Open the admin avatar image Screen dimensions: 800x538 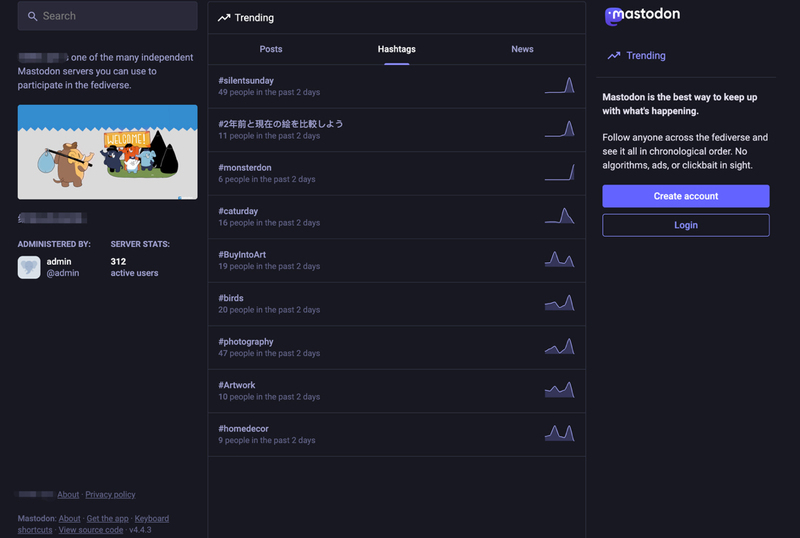click(29, 267)
